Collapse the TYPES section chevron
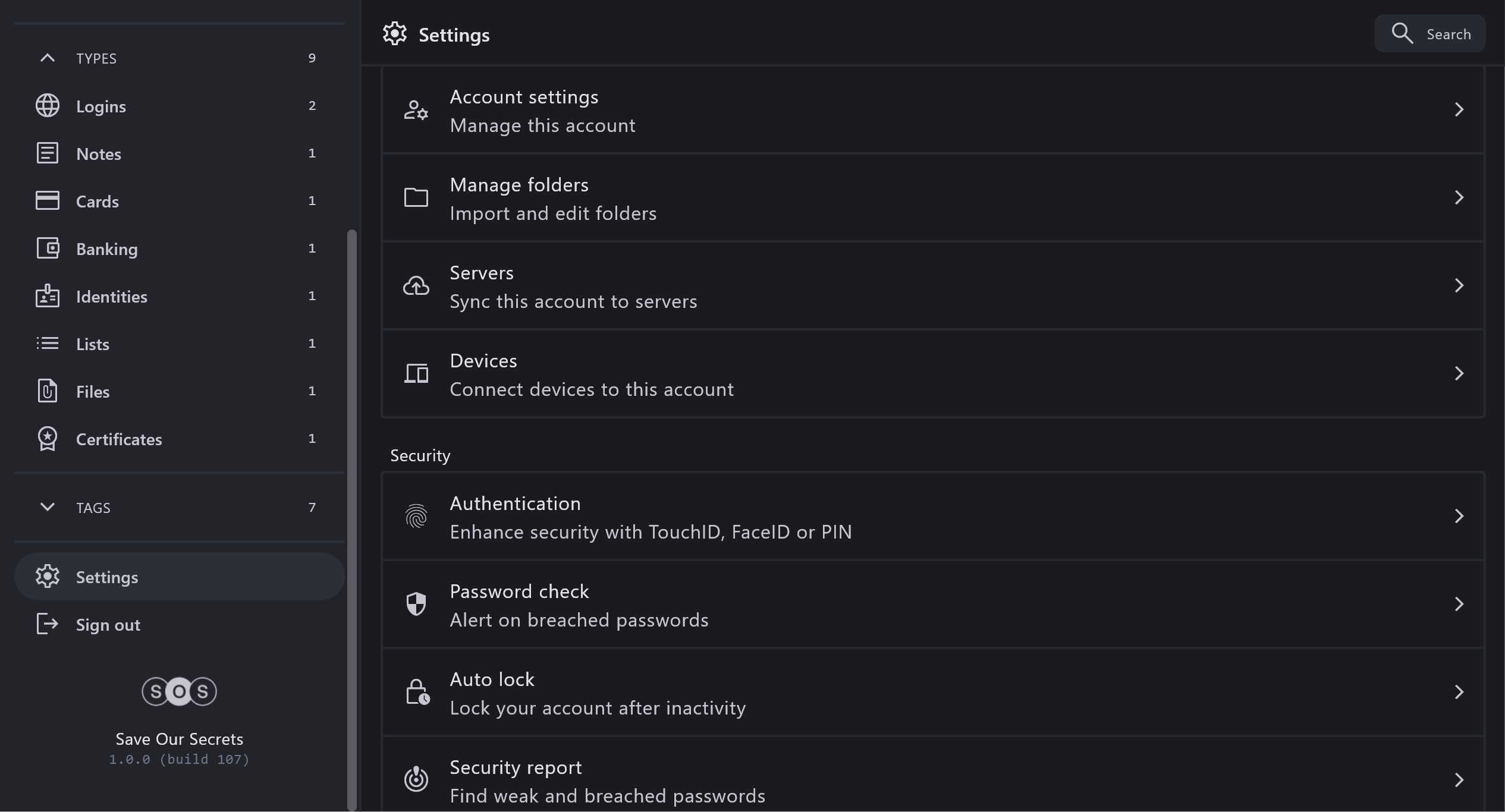The width and height of the screenshot is (1505, 812). (x=48, y=58)
